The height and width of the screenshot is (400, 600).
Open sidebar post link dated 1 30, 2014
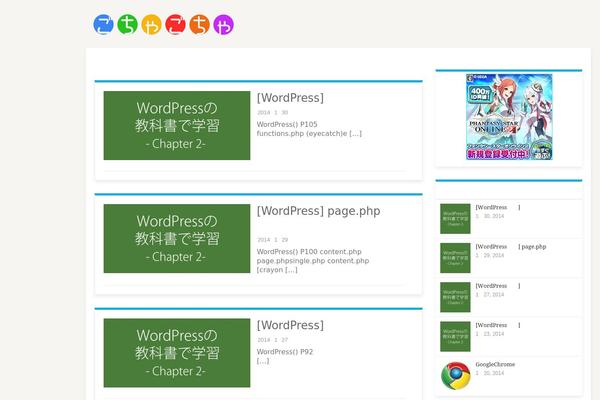498,207
